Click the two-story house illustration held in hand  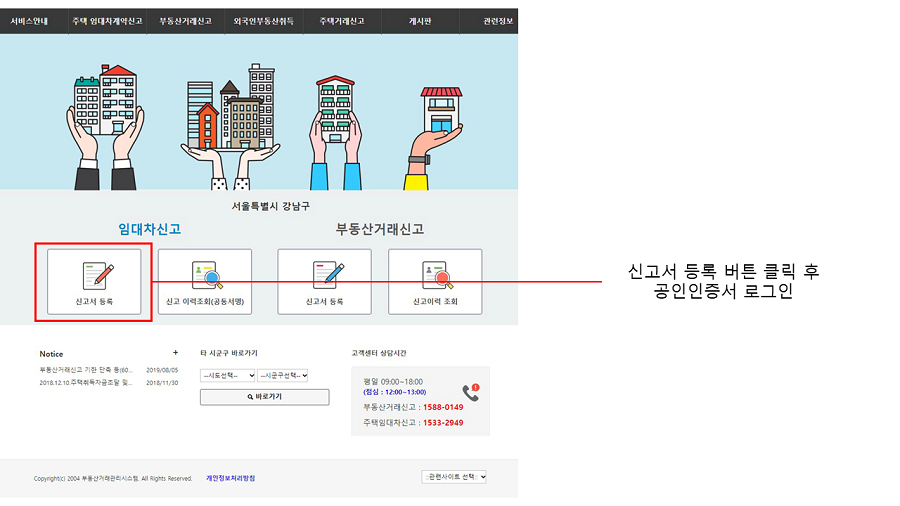440,110
